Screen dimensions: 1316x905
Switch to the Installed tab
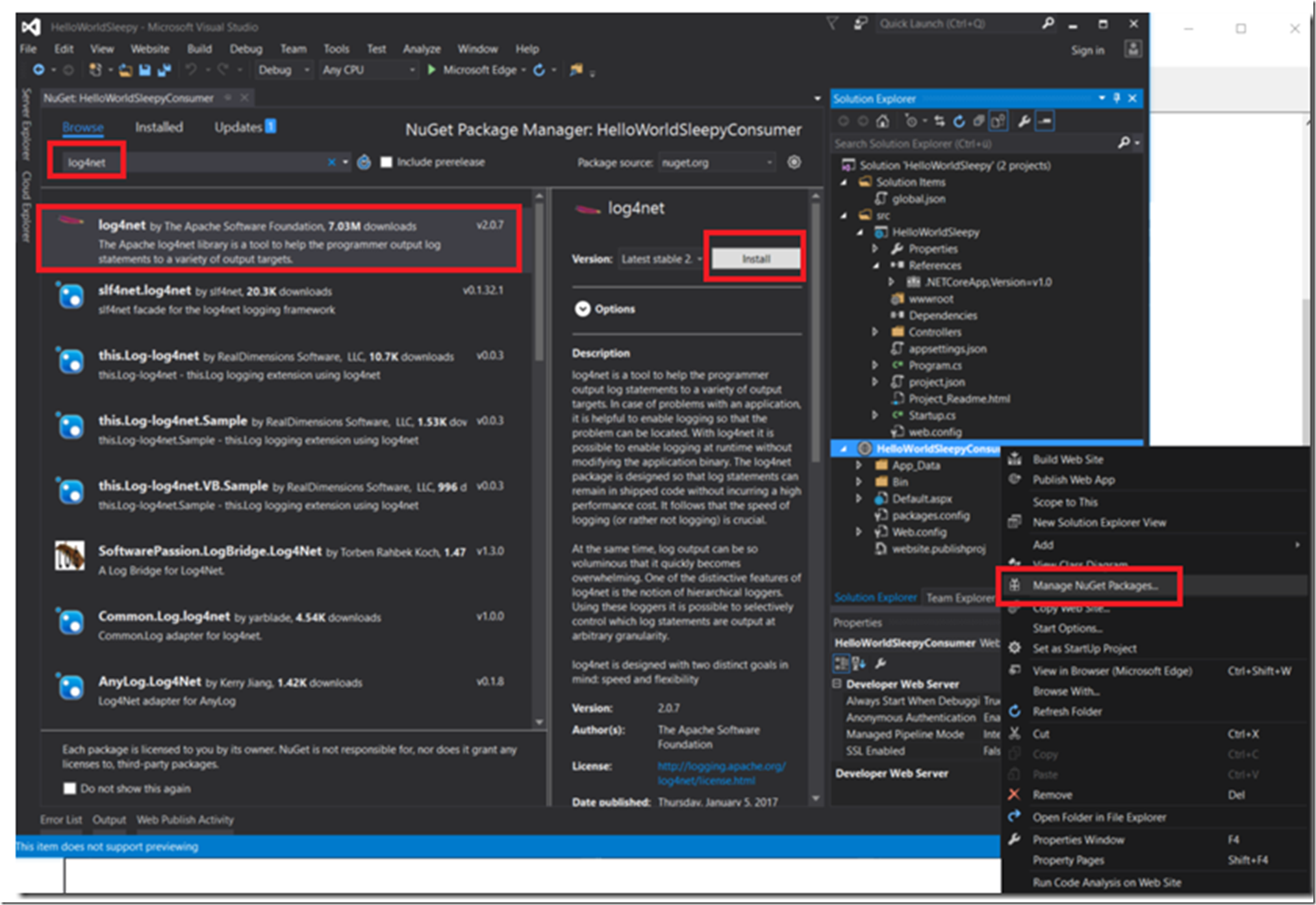pos(158,127)
